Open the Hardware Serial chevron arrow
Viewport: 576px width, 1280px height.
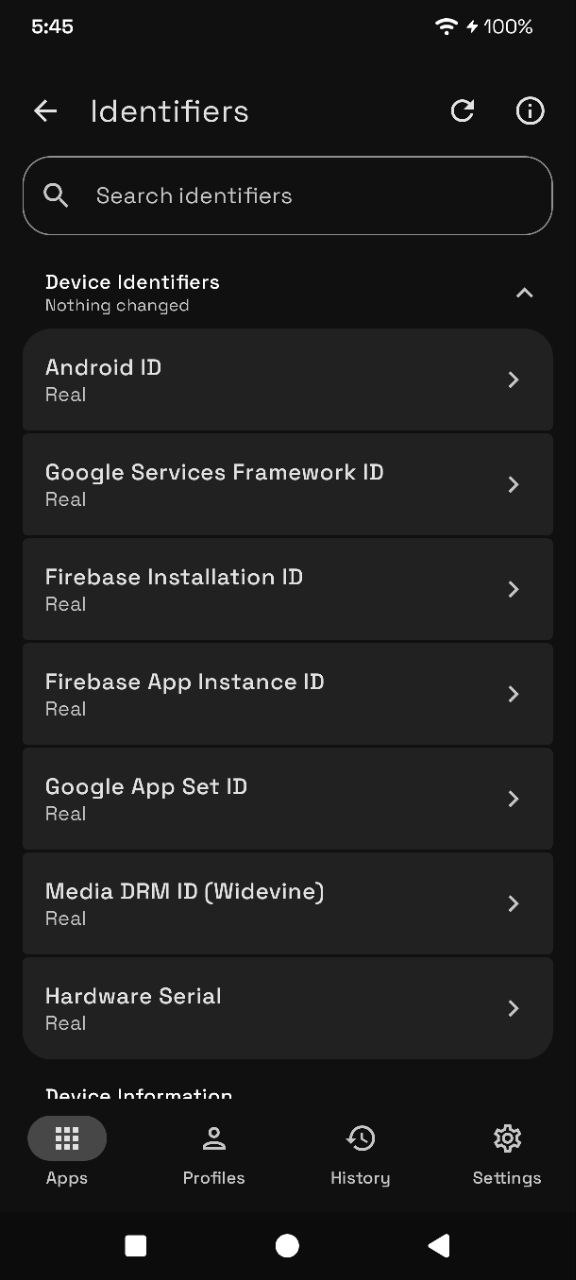click(x=513, y=1008)
